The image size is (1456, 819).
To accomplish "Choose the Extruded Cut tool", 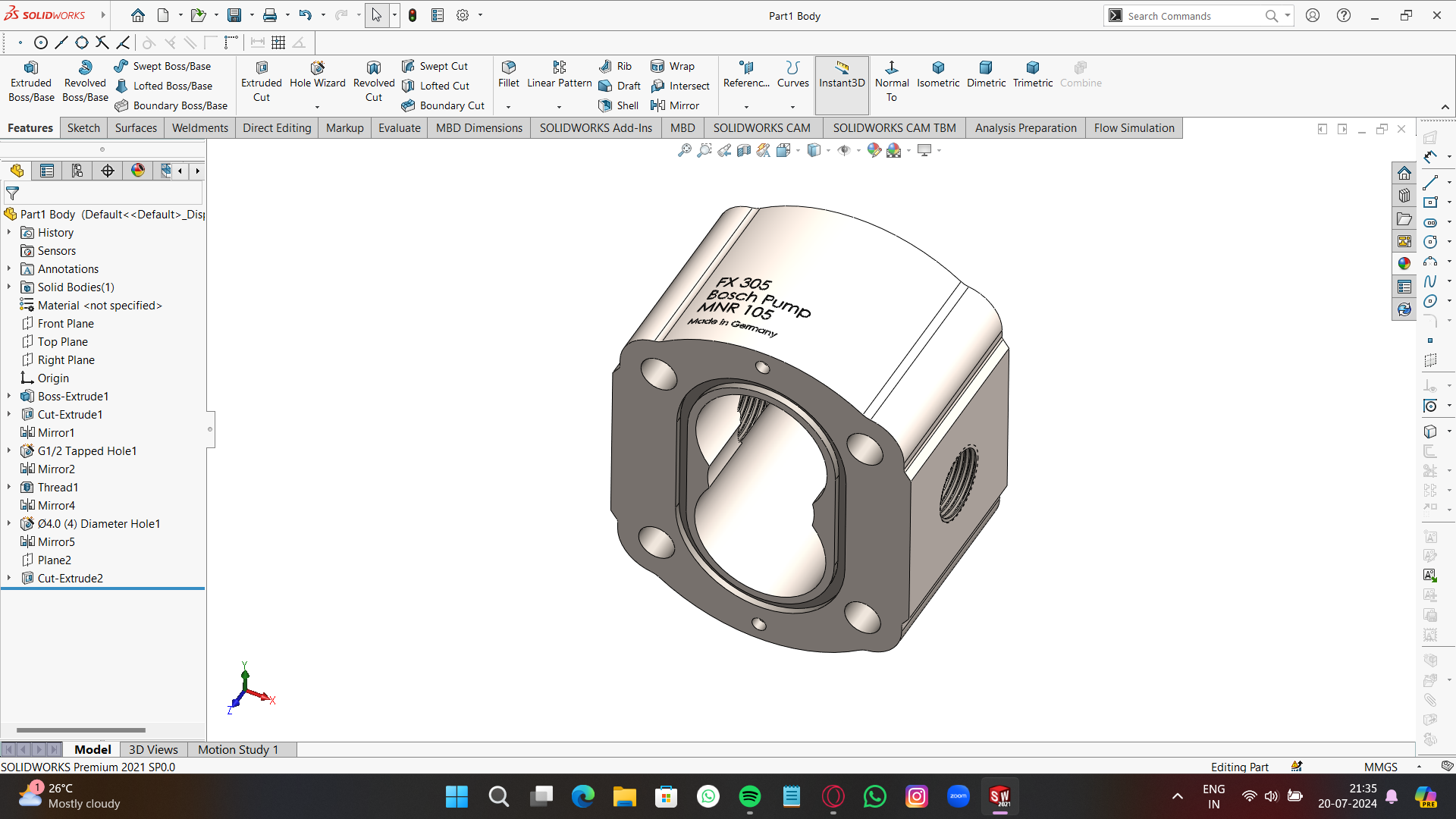I will 262,82.
